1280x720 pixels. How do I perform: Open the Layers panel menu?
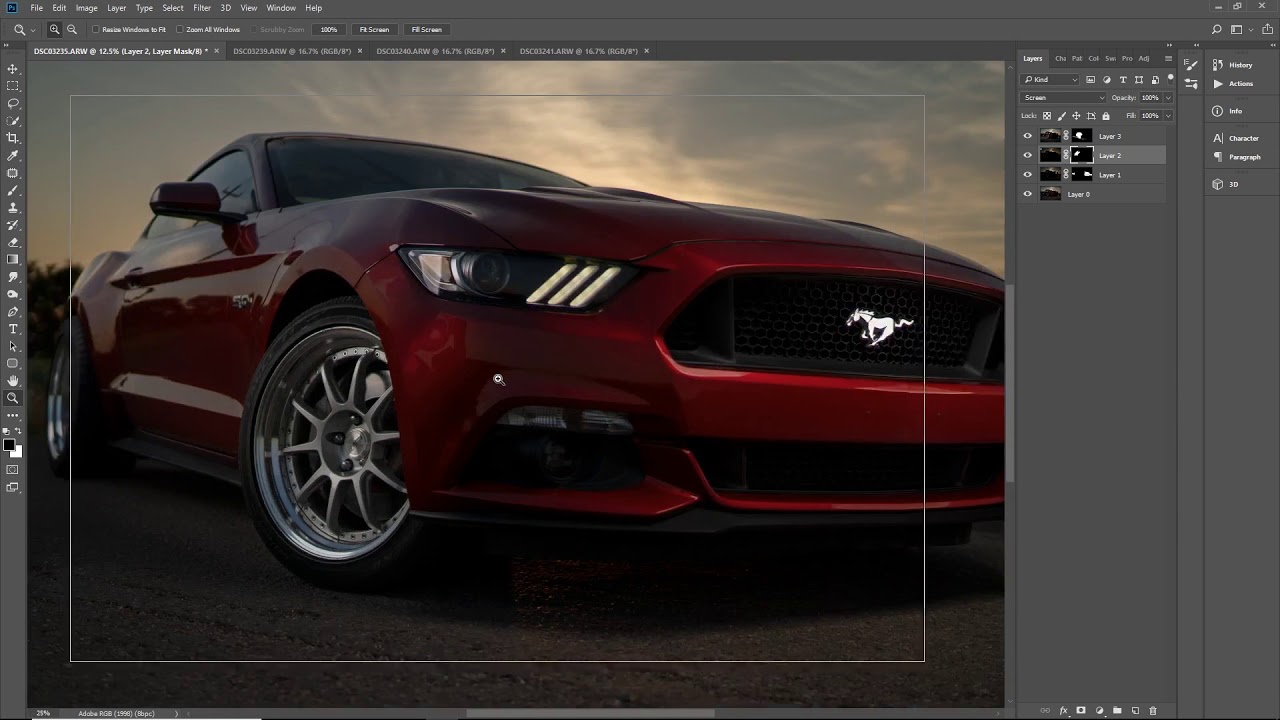[1168, 58]
